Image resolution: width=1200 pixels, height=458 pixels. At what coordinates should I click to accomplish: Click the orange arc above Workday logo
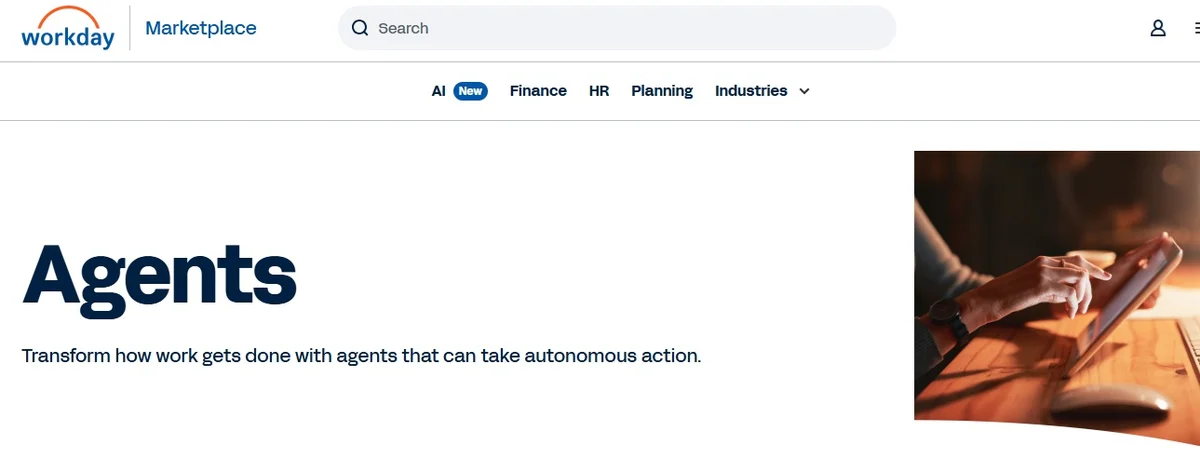coord(67,15)
